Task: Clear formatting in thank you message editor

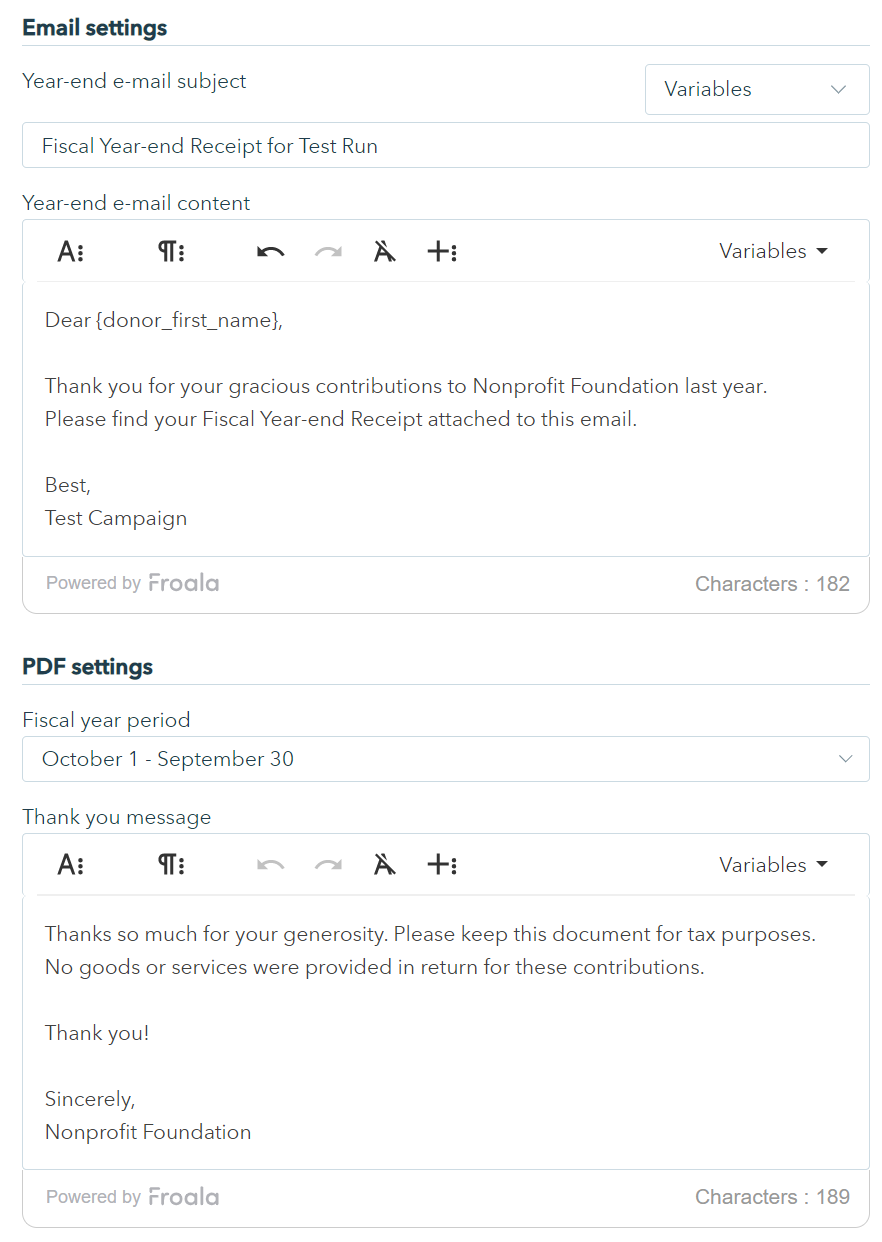Action: pos(385,865)
